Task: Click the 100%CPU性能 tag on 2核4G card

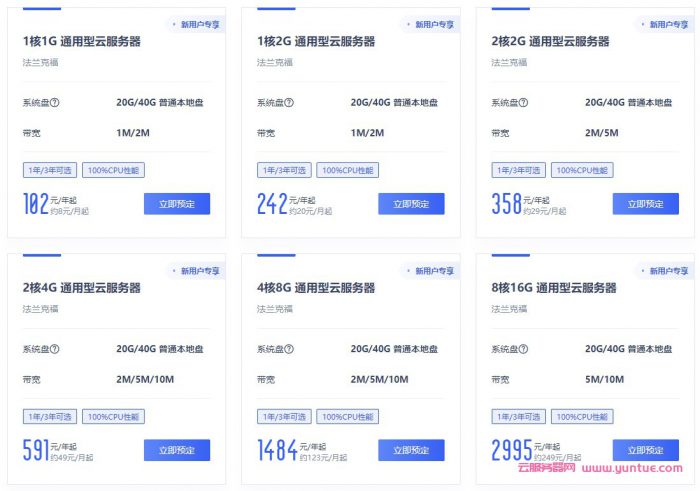Action: (x=113, y=416)
